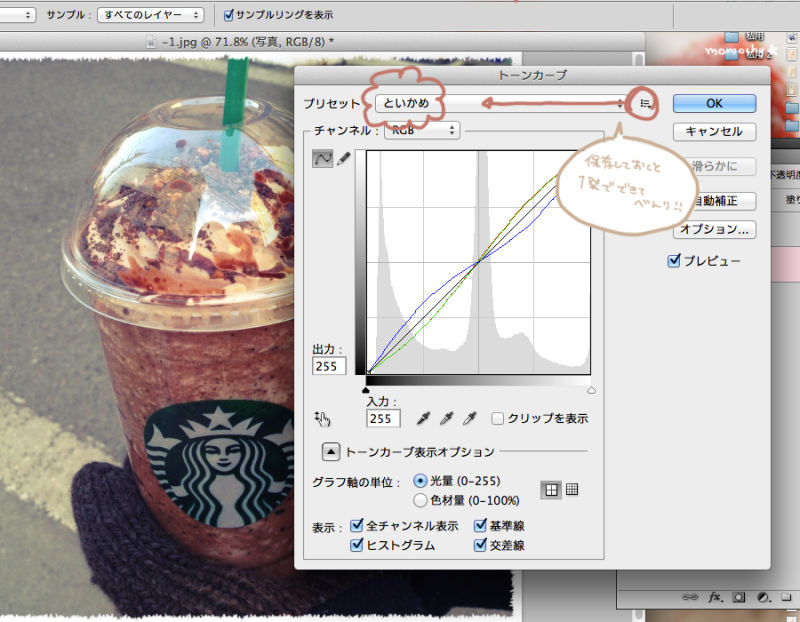Image resolution: width=800 pixels, height=622 pixels.
Task: Select 色材量 (0-100%) radio button
Action: click(420, 500)
